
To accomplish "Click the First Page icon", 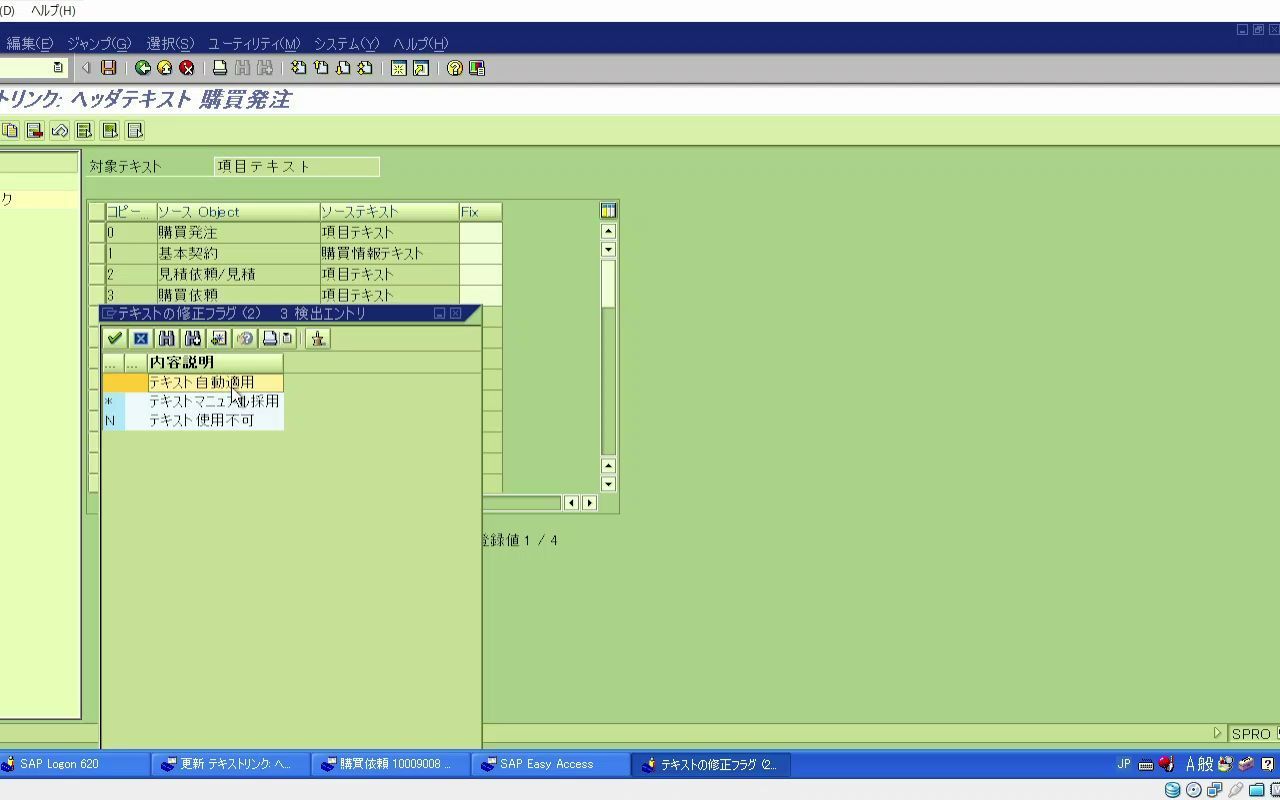I will pyautogui.click(x=299, y=68).
